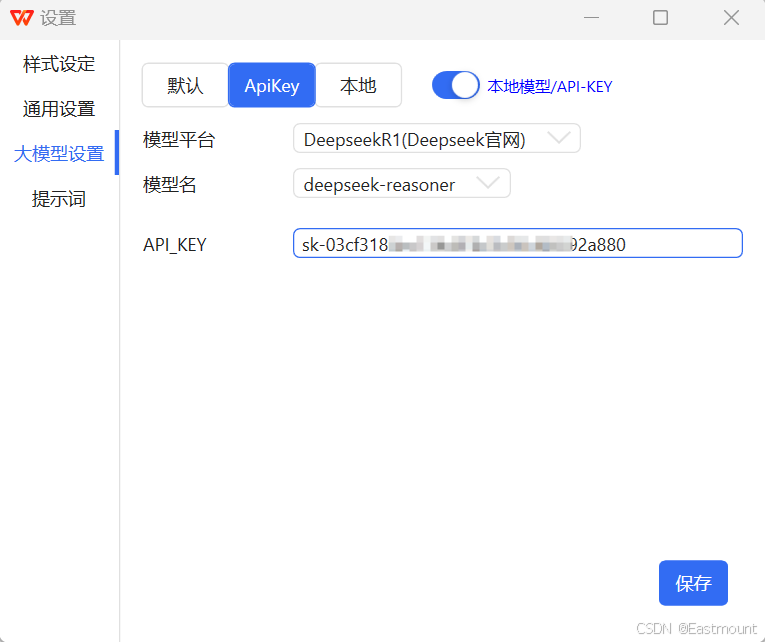
Task: Minimize the 设置 window
Action: click(591, 18)
